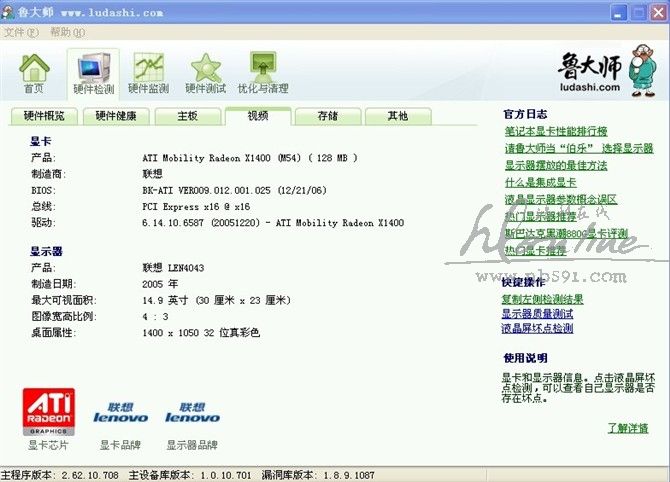Click status bar 漏洞库版本: 1.8.9.1087
Viewport: 670px width, 482px height.
318,475
